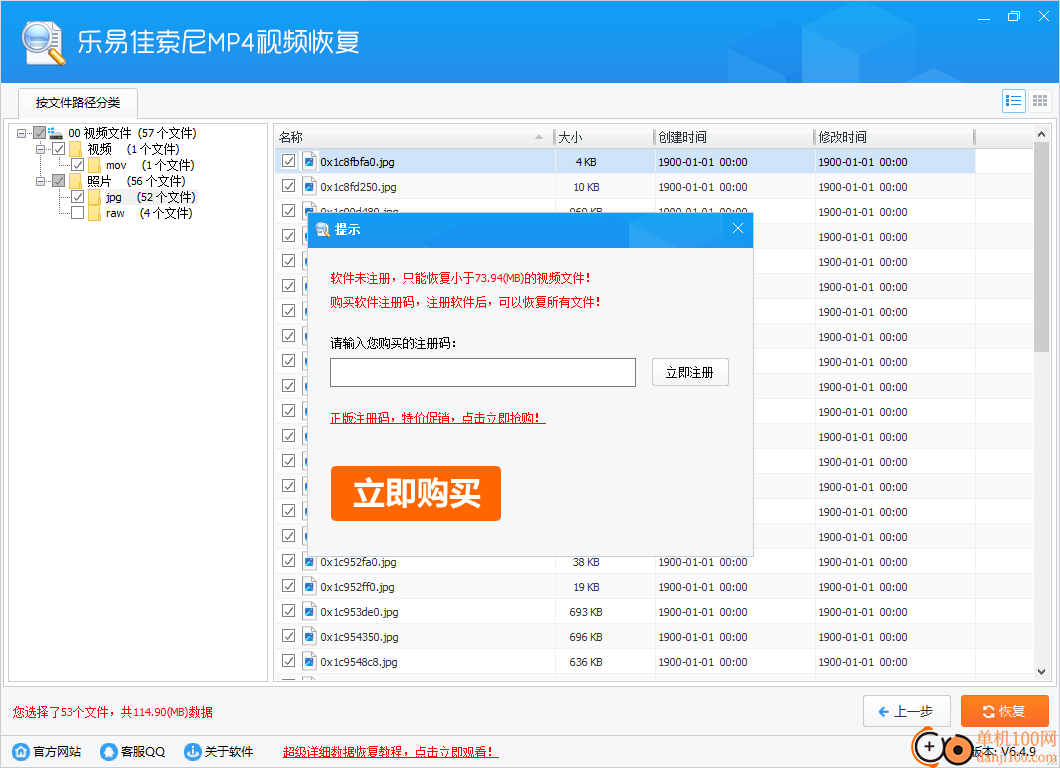Toggle checkbox for 00 视频文件 root
1060x768 pixels.
pyautogui.click(x=40, y=133)
